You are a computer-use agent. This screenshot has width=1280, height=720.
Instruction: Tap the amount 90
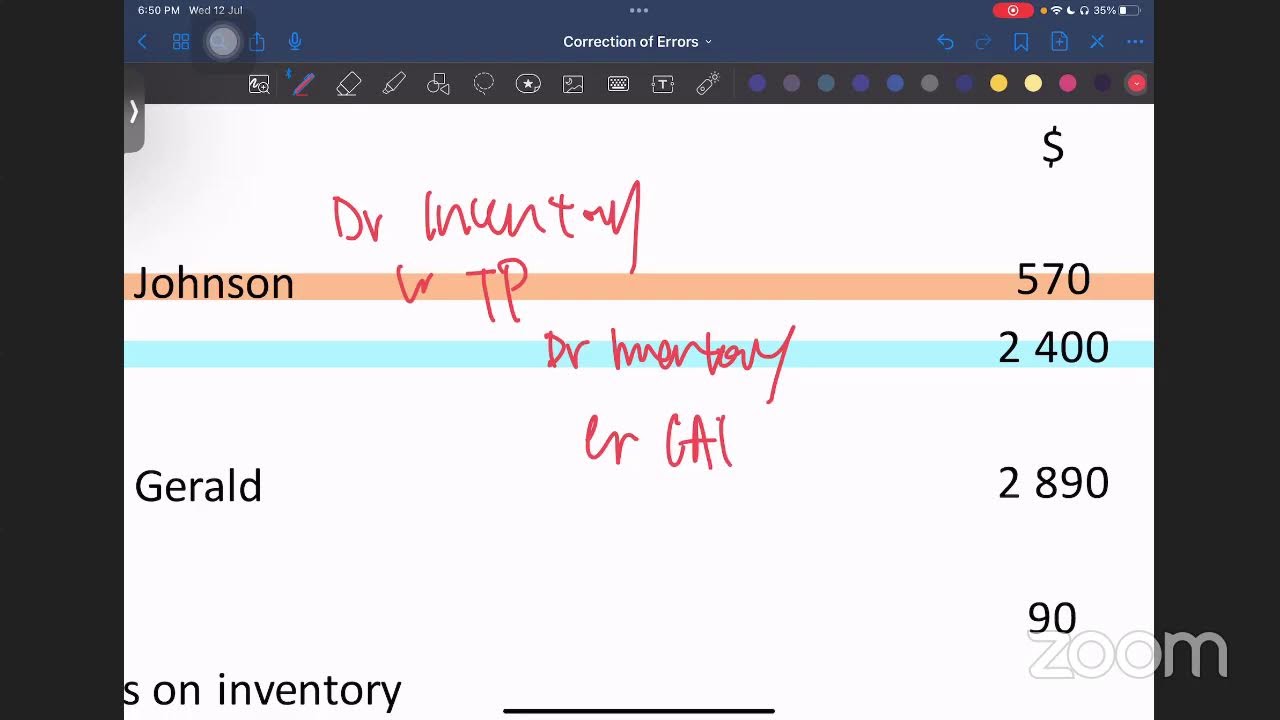[x=1052, y=618]
